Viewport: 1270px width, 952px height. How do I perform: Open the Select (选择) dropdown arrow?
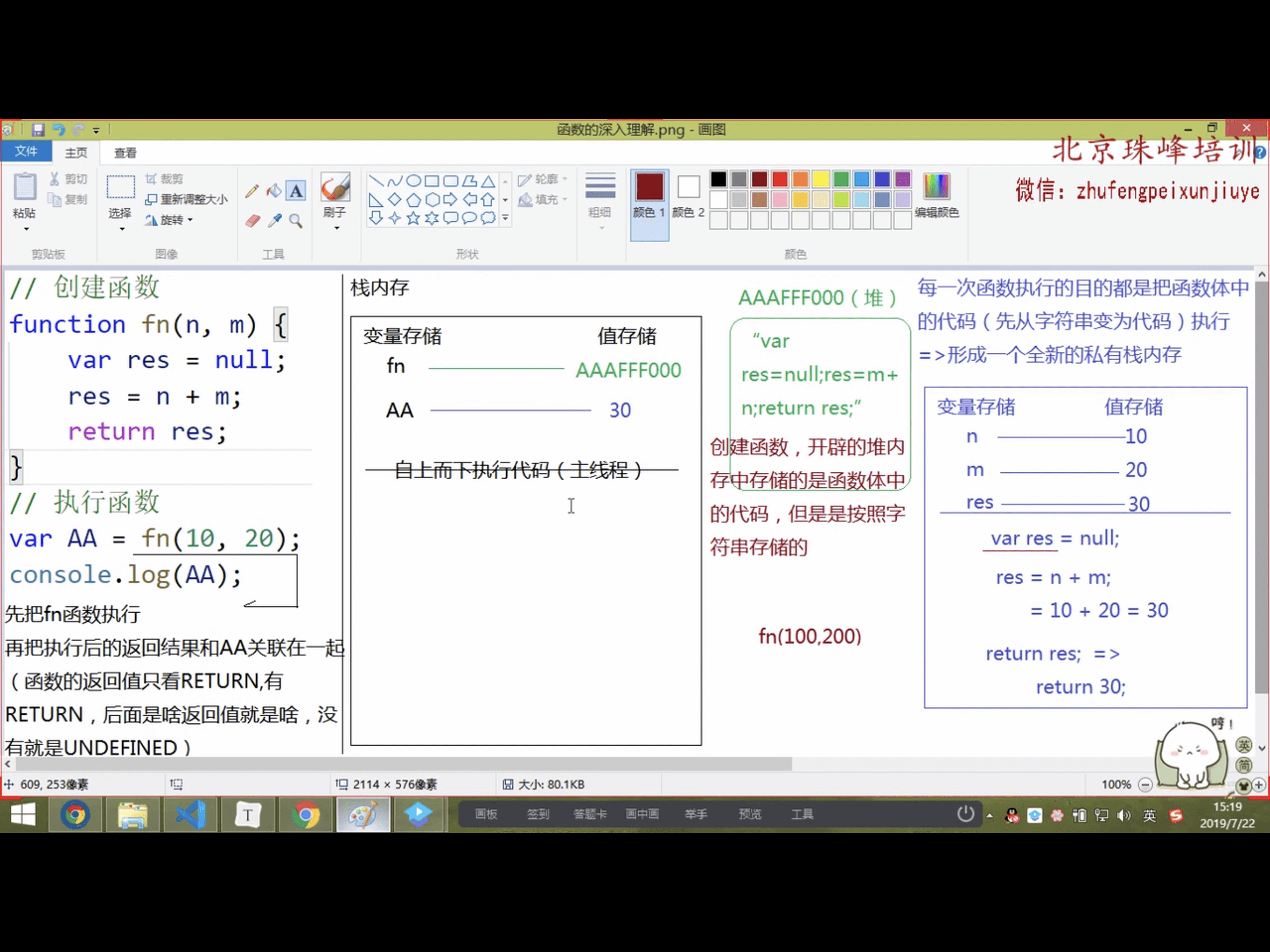122,229
